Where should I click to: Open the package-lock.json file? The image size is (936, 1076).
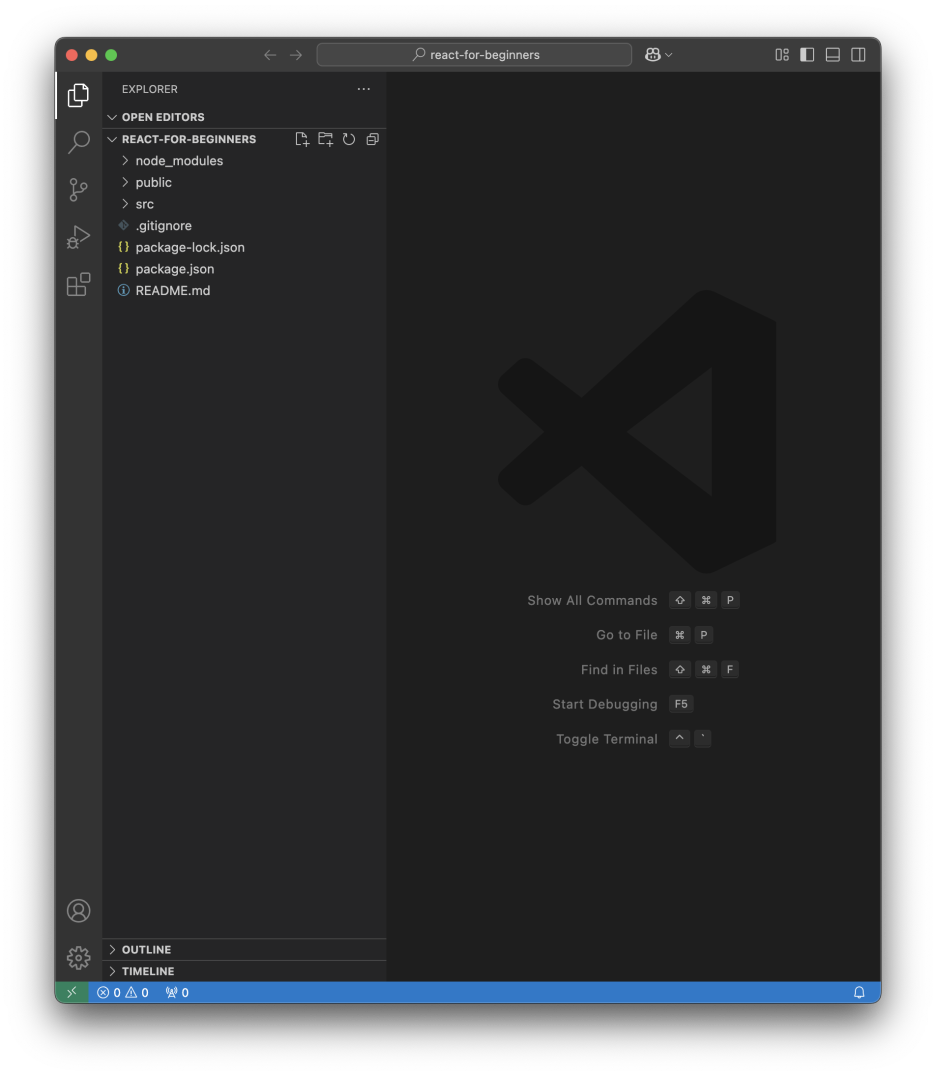tap(244, 247)
